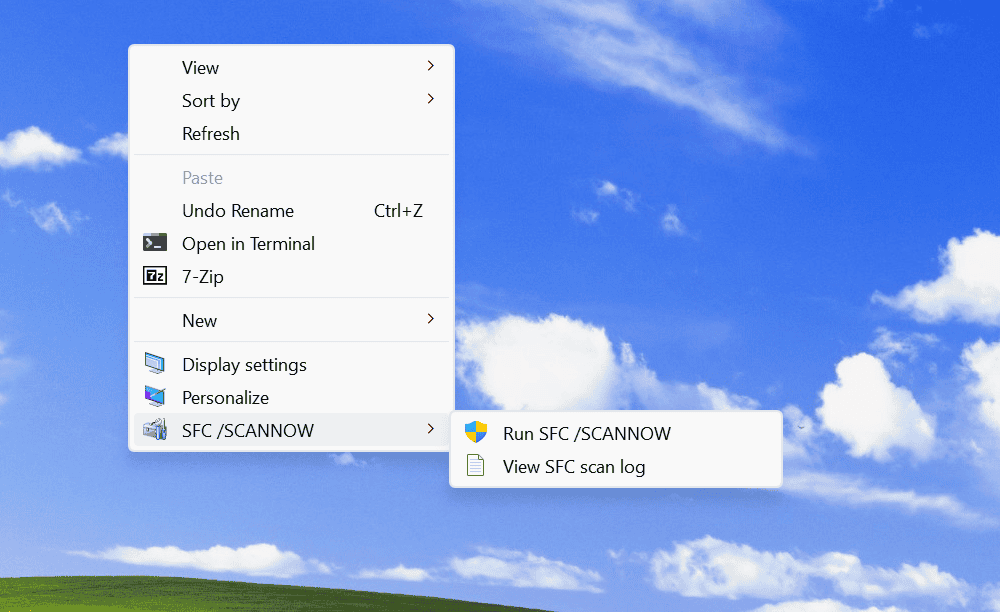
Task: Click the document icon beside View SFC scan log
Action: click(476, 465)
